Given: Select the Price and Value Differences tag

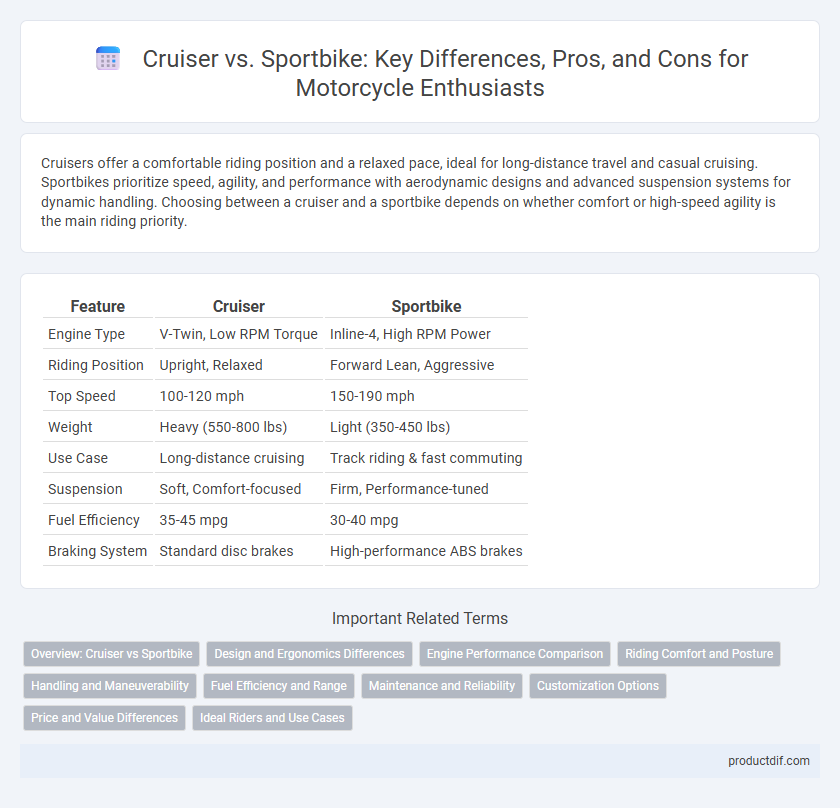Looking at the screenshot, I should pyautogui.click(x=104, y=718).
